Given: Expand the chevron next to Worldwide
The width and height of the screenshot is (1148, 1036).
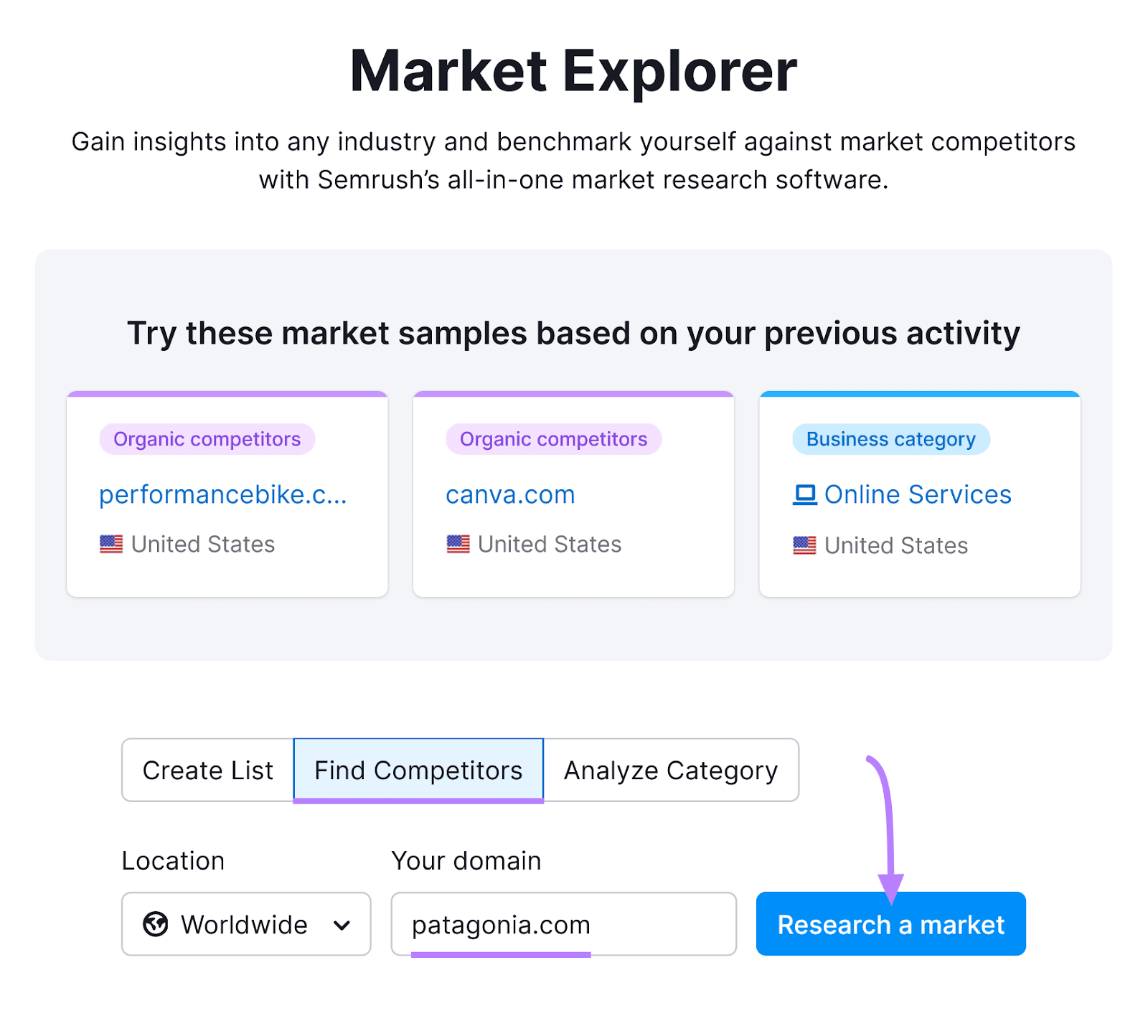Looking at the screenshot, I should click(x=343, y=924).
